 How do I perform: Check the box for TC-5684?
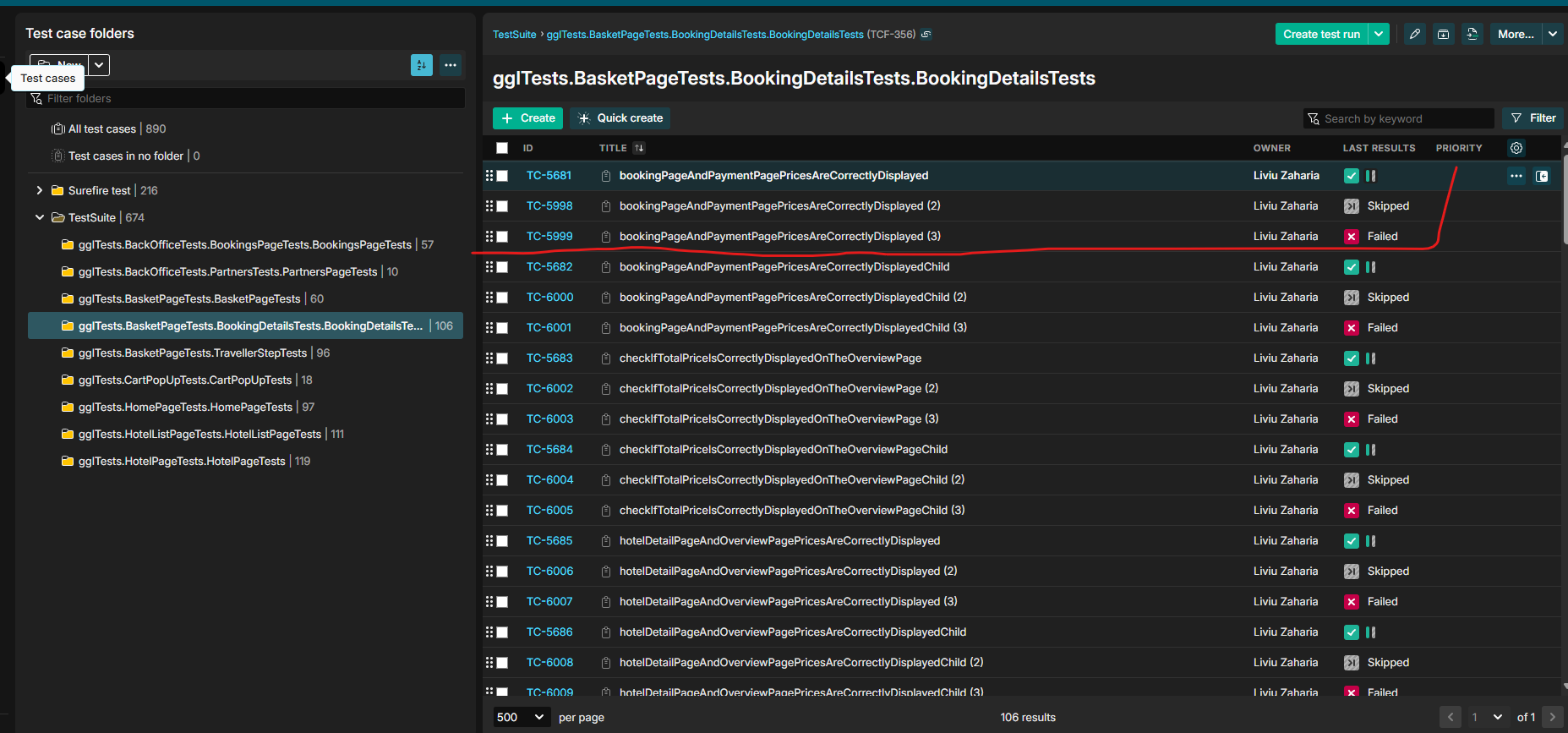point(502,450)
